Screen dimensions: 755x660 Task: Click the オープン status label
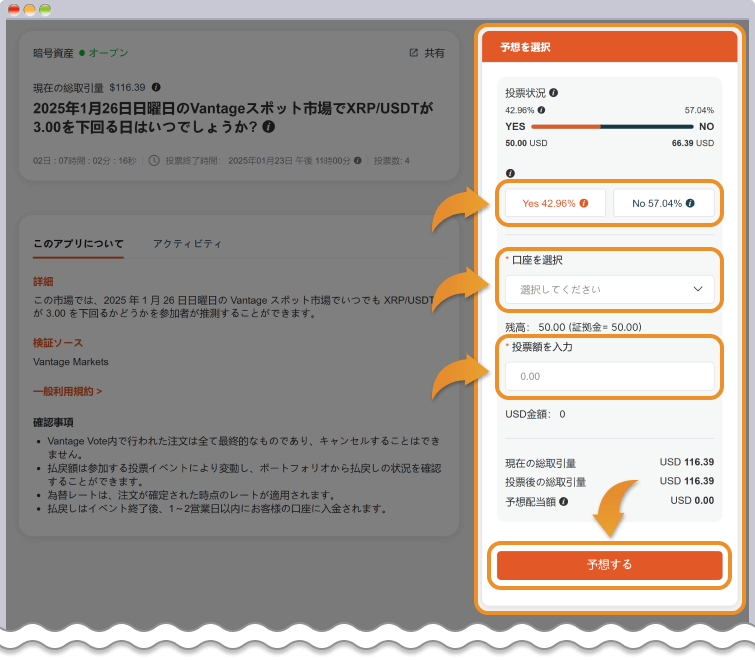(x=108, y=52)
